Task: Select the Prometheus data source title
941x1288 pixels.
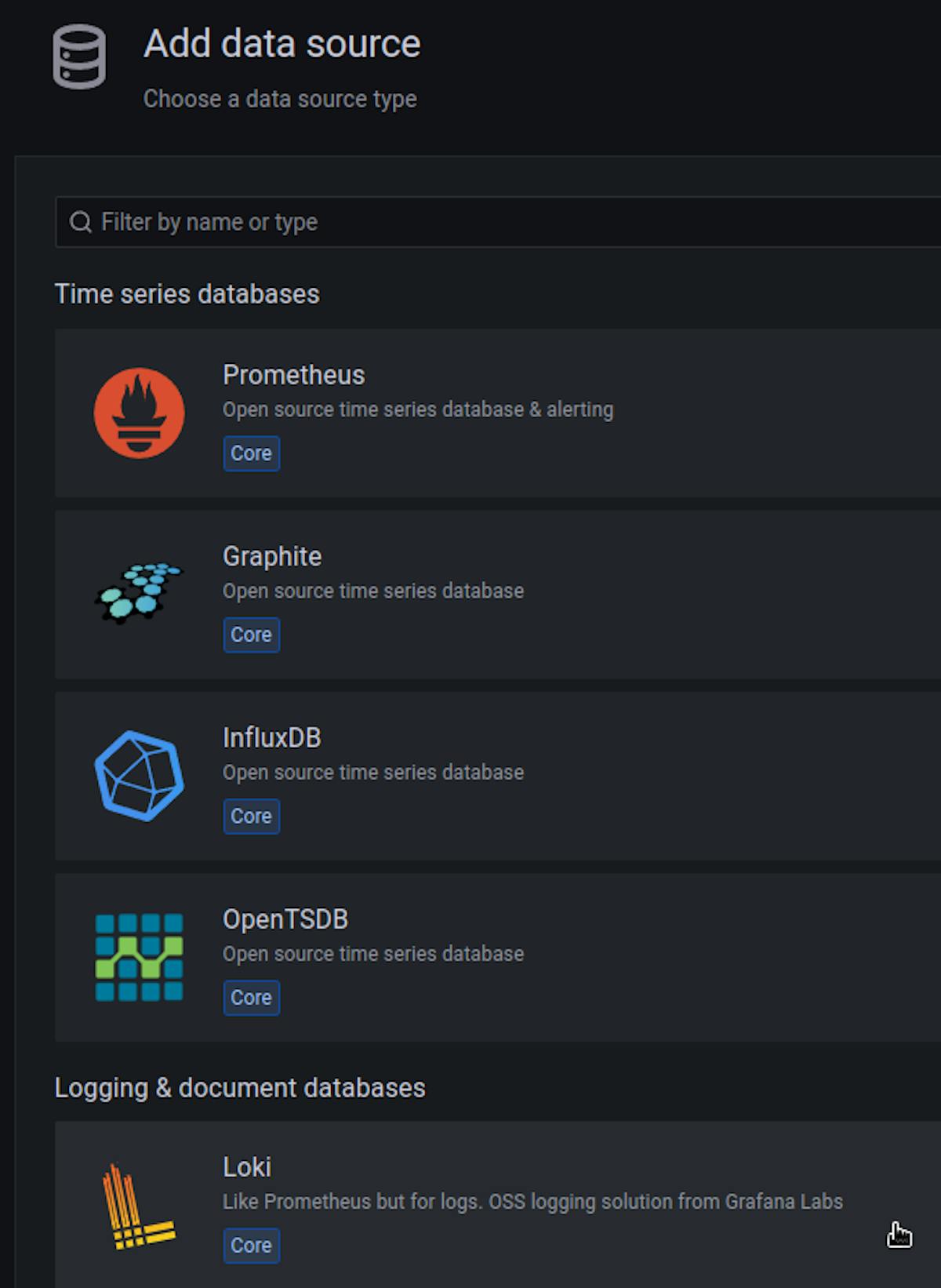Action: pos(293,375)
